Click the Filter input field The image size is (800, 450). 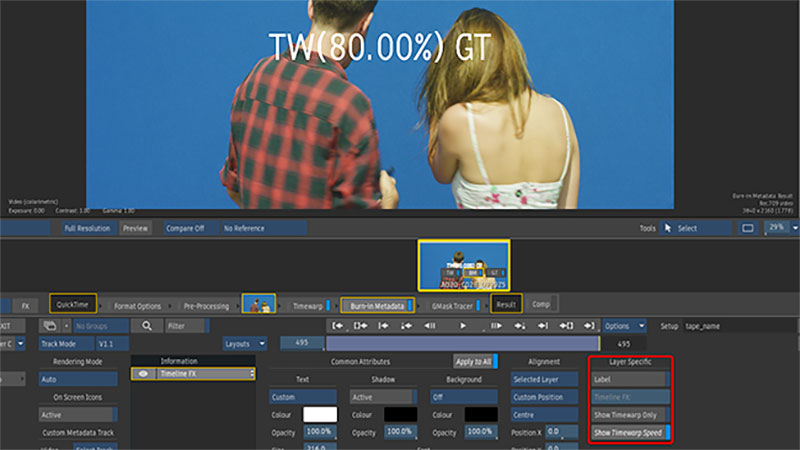[x=187, y=326]
